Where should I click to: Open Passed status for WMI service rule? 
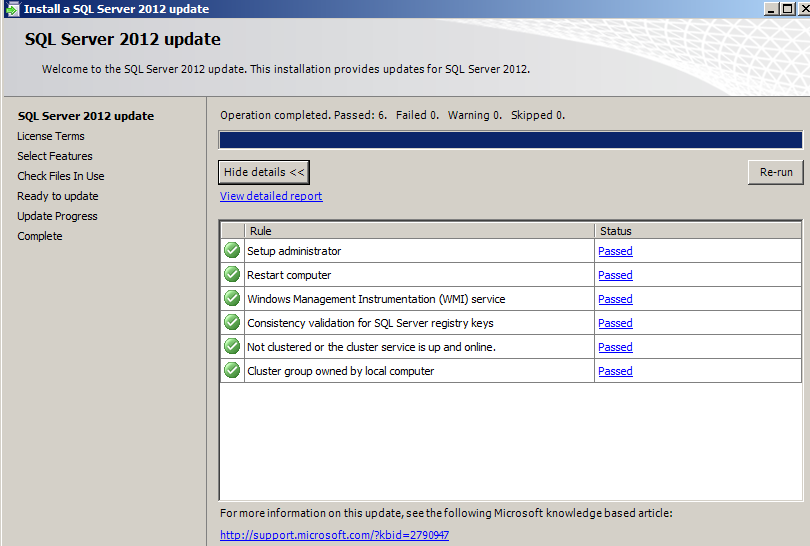coord(615,299)
